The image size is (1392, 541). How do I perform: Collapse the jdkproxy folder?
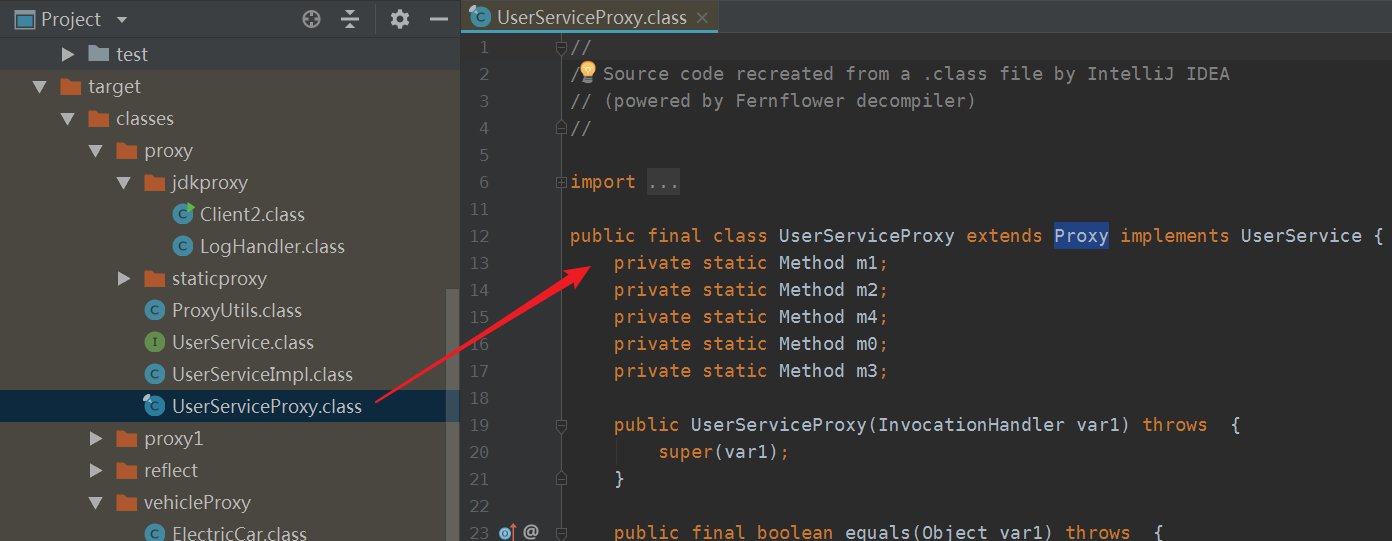pos(124,183)
